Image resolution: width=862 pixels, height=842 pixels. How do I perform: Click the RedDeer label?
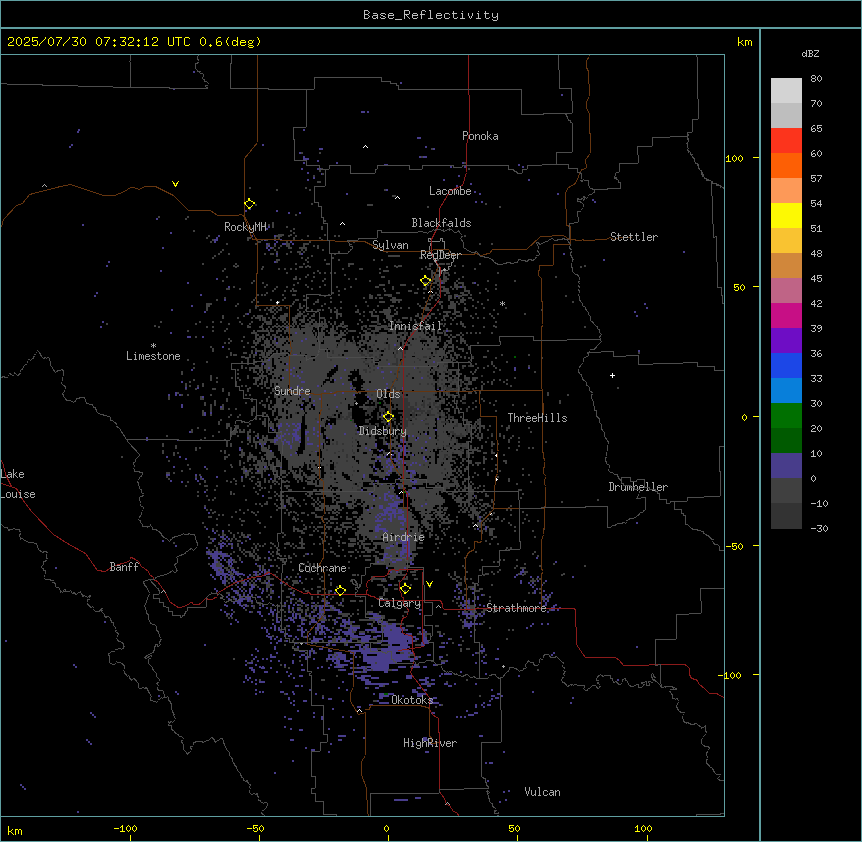tap(440, 255)
